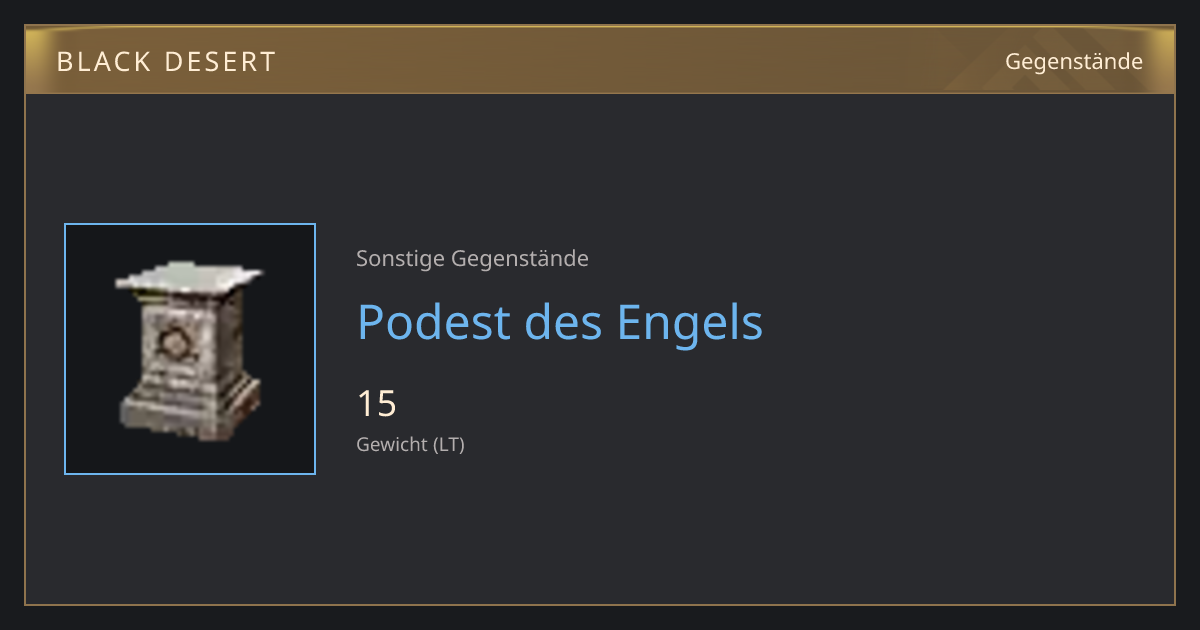Click the pedestal item icon
Screen dimensions: 1200x630
pyautogui.click(x=189, y=350)
